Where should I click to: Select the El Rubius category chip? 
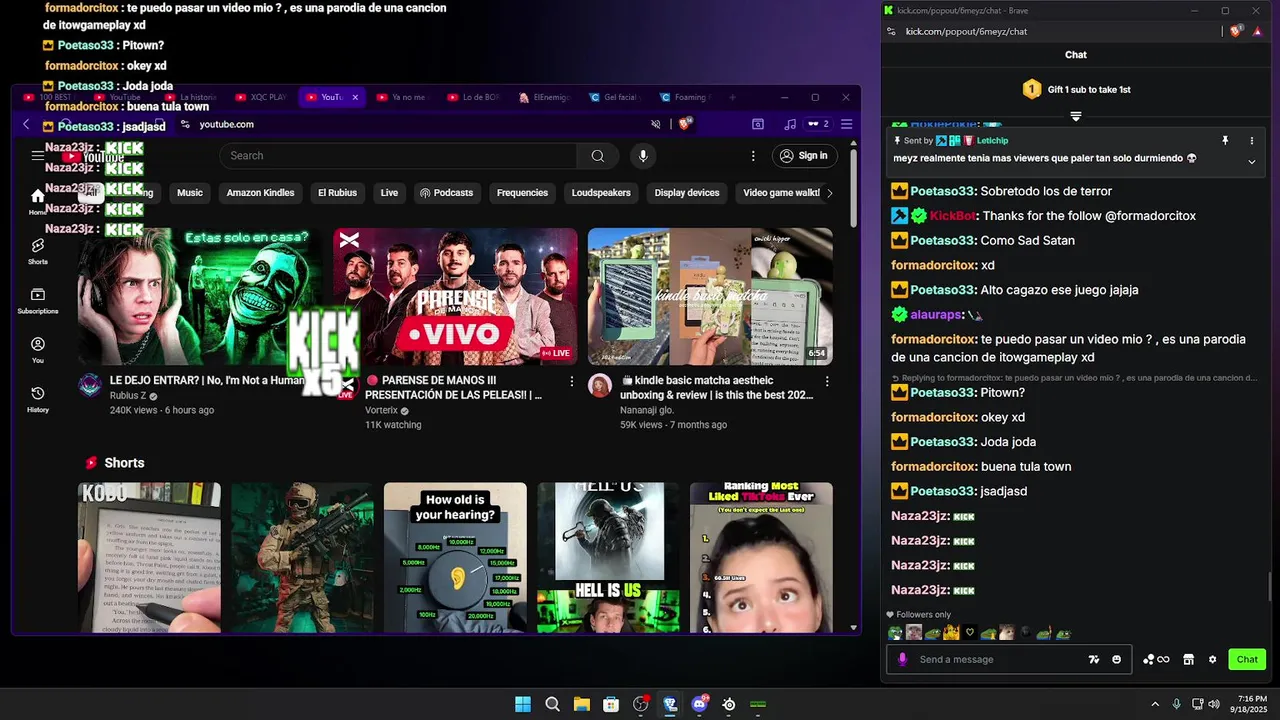tap(337, 193)
